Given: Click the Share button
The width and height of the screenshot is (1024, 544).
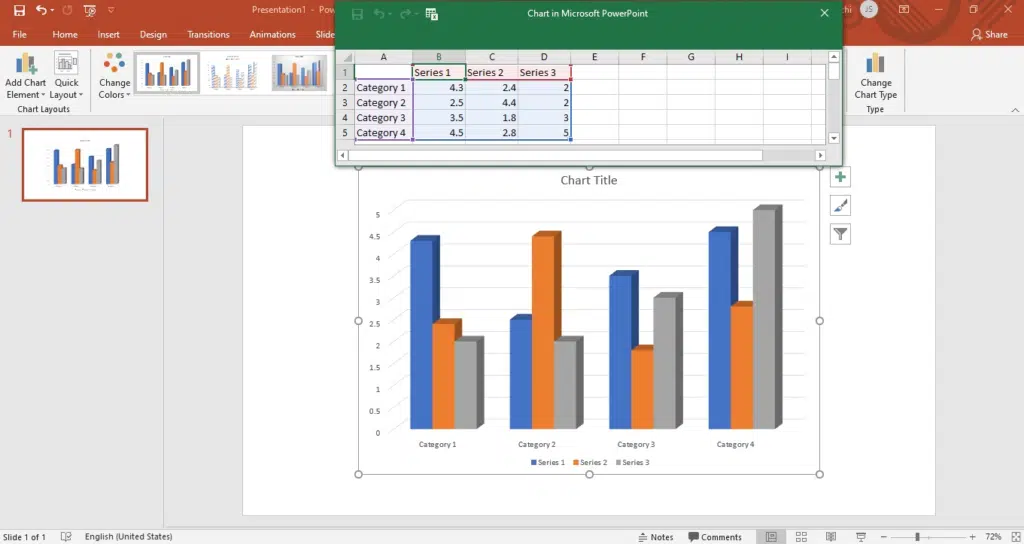Looking at the screenshot, I should [x=989, y=34].
